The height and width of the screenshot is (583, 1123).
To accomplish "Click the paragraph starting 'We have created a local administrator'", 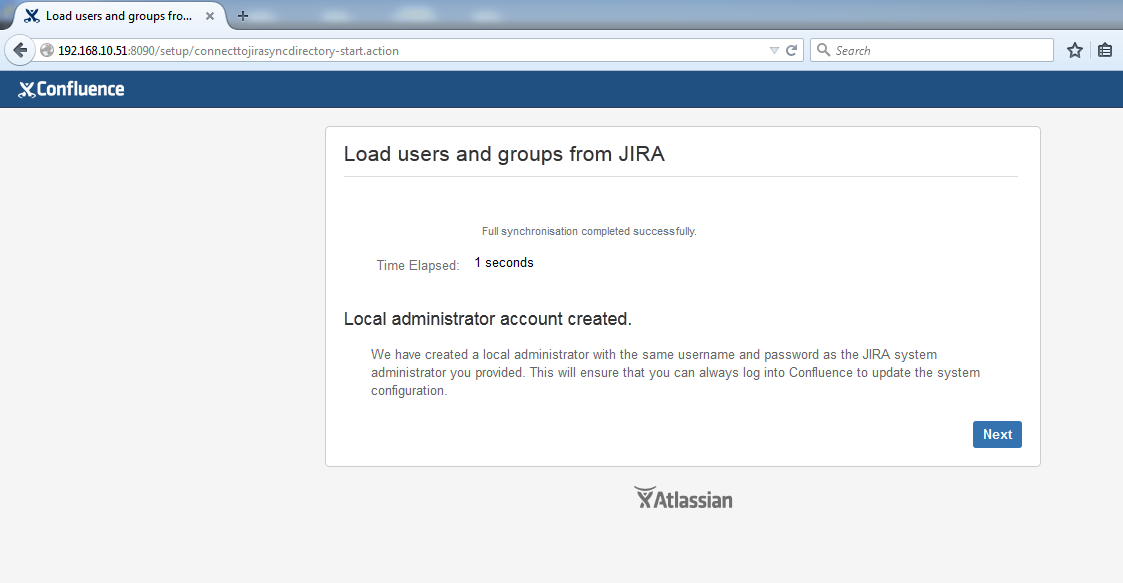I will click(x=675, y=372).
